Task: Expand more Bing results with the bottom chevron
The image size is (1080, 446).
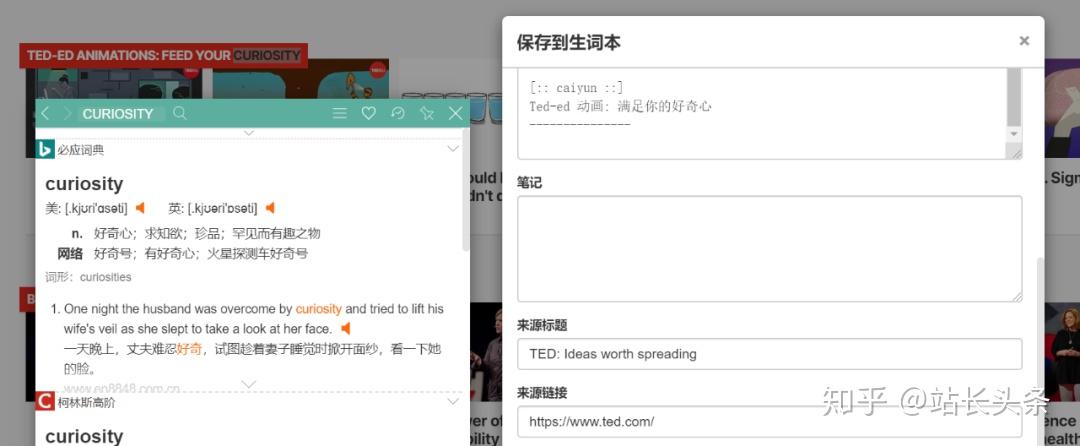Action: click(249, 384)
